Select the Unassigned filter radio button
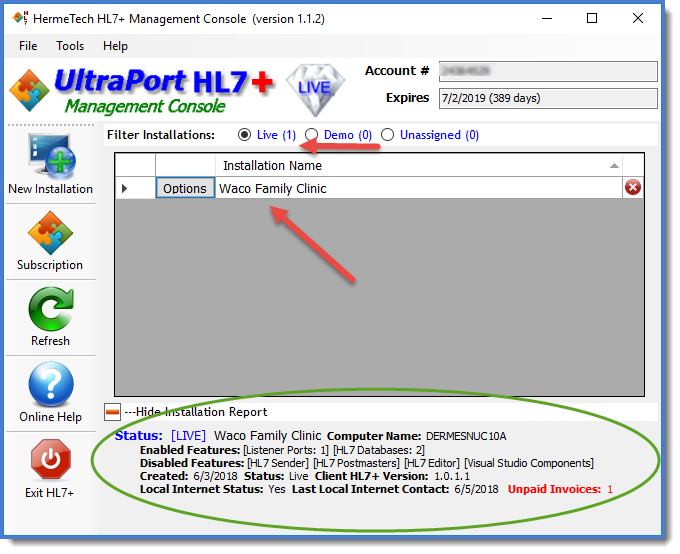This screenshot has width=680, height=554. coord(387,135)
